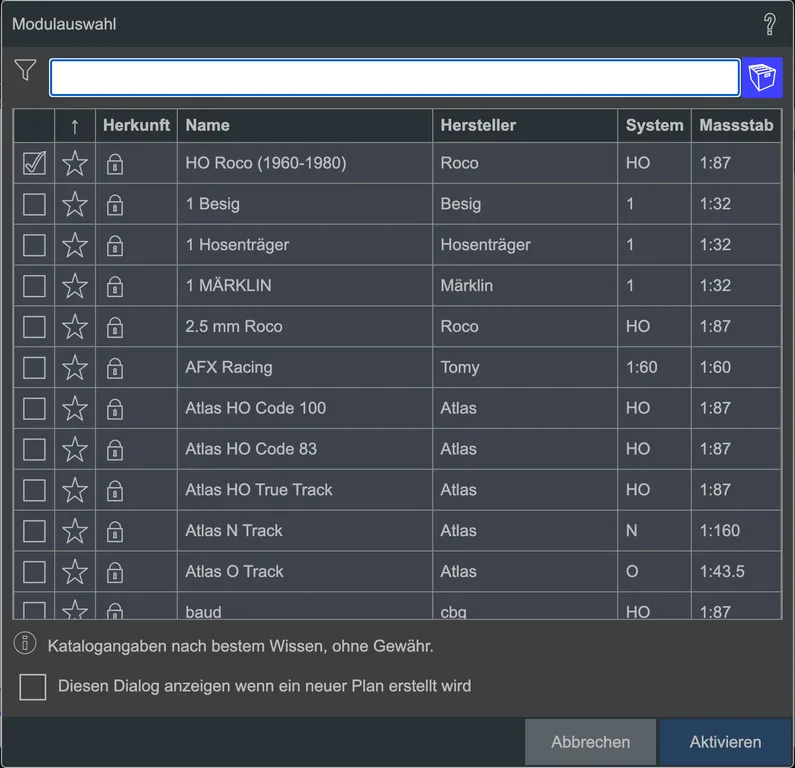
Task: Check the Atlas HO Code 100 checkbox
Action: [x=34, y=409]
